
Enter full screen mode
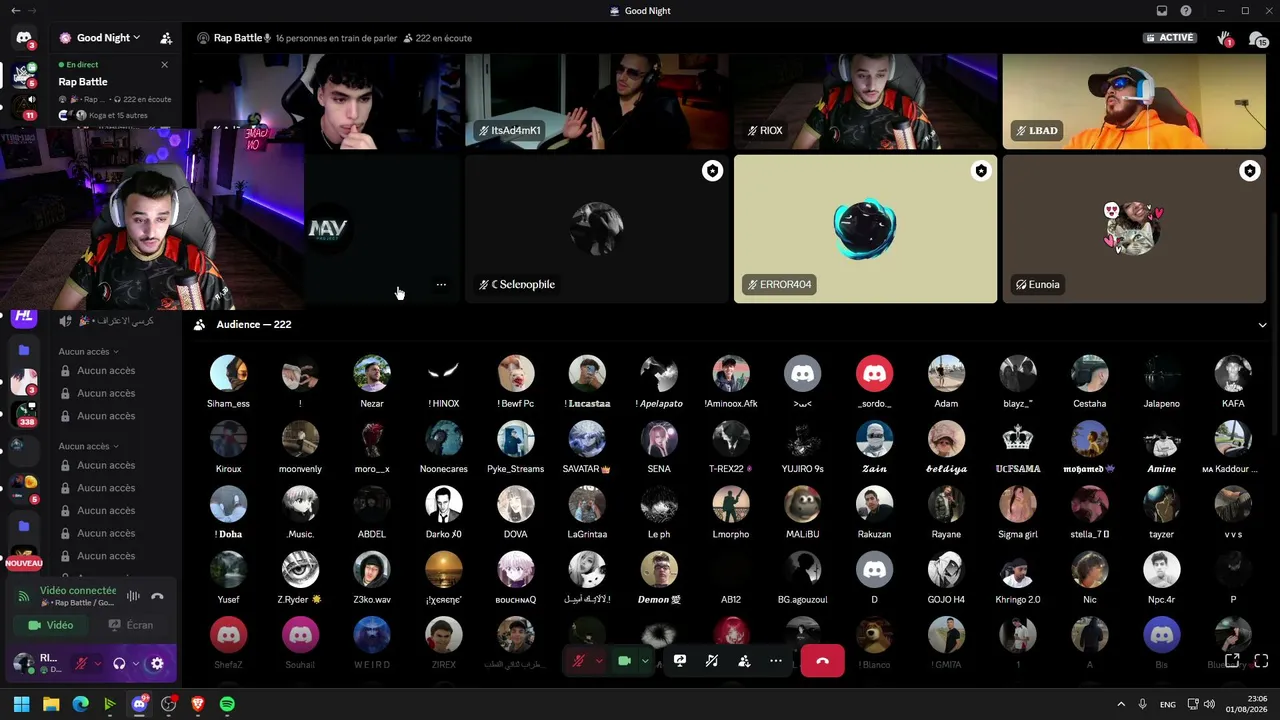point(1261,660)
